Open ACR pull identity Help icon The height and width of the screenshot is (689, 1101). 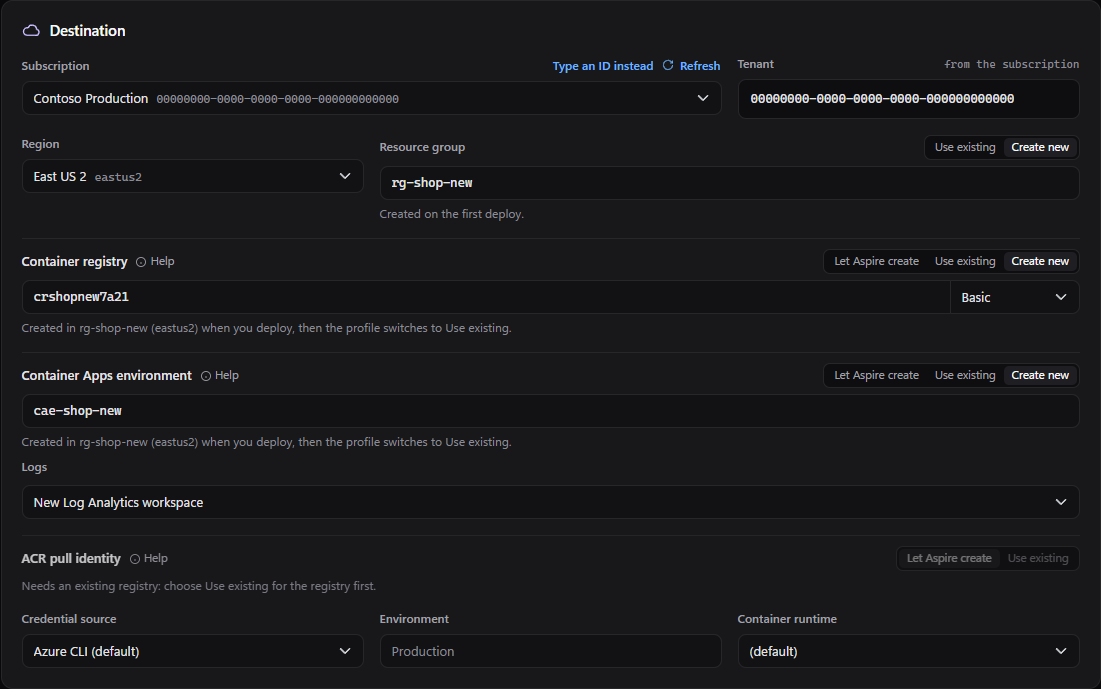[x=135, y=558]
